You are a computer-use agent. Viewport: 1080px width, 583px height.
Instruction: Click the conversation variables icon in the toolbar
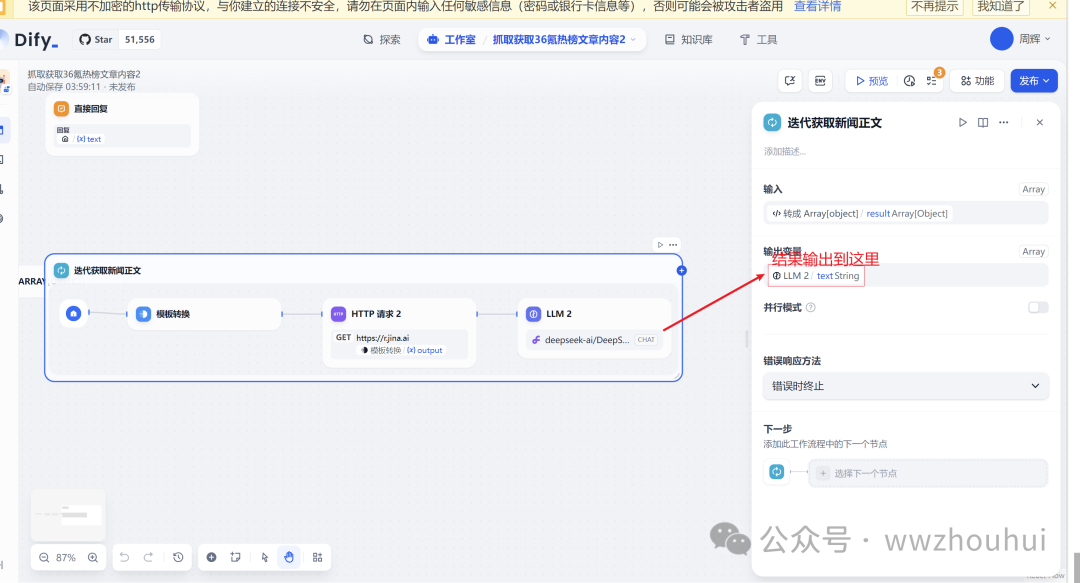[790, 81]
